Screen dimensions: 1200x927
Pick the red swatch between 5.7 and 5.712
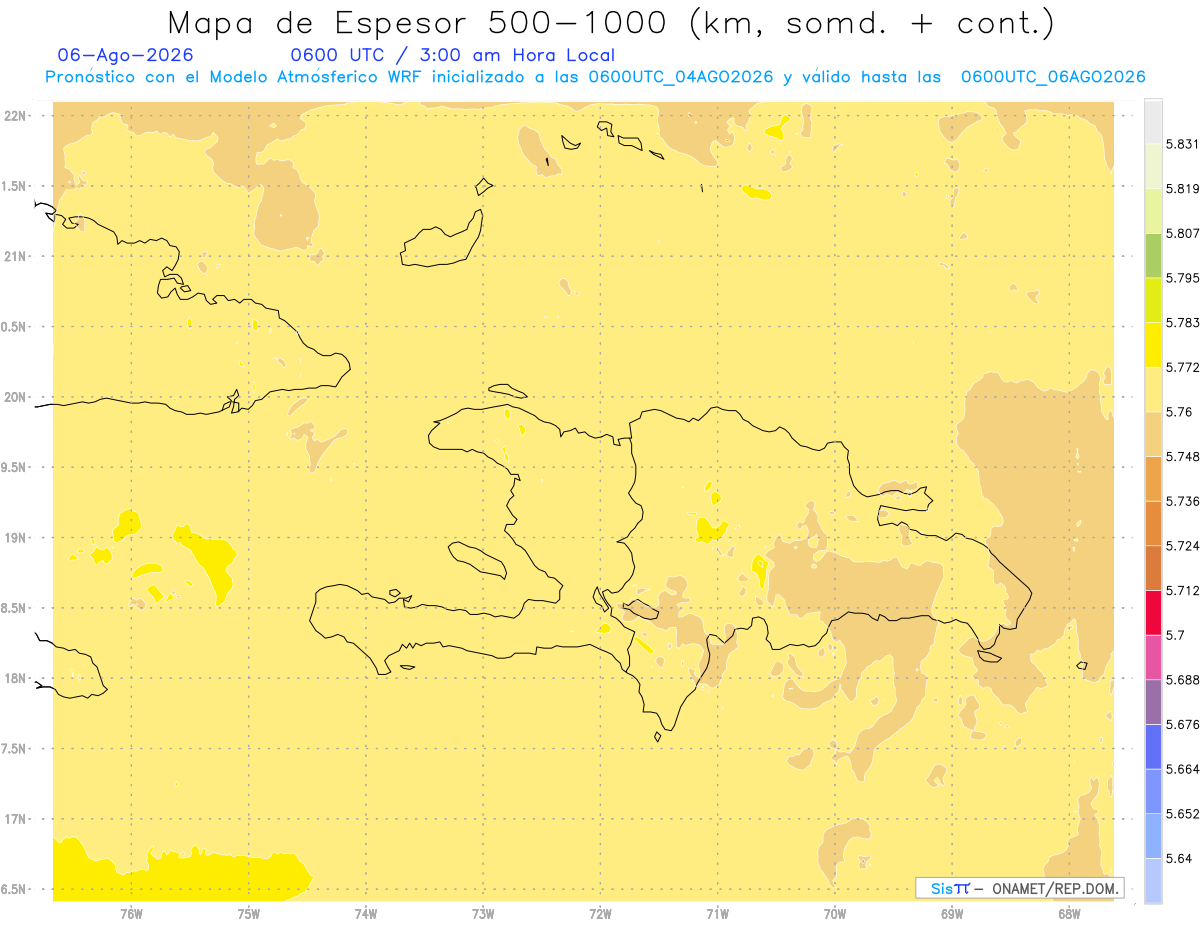coord(1153,613)
